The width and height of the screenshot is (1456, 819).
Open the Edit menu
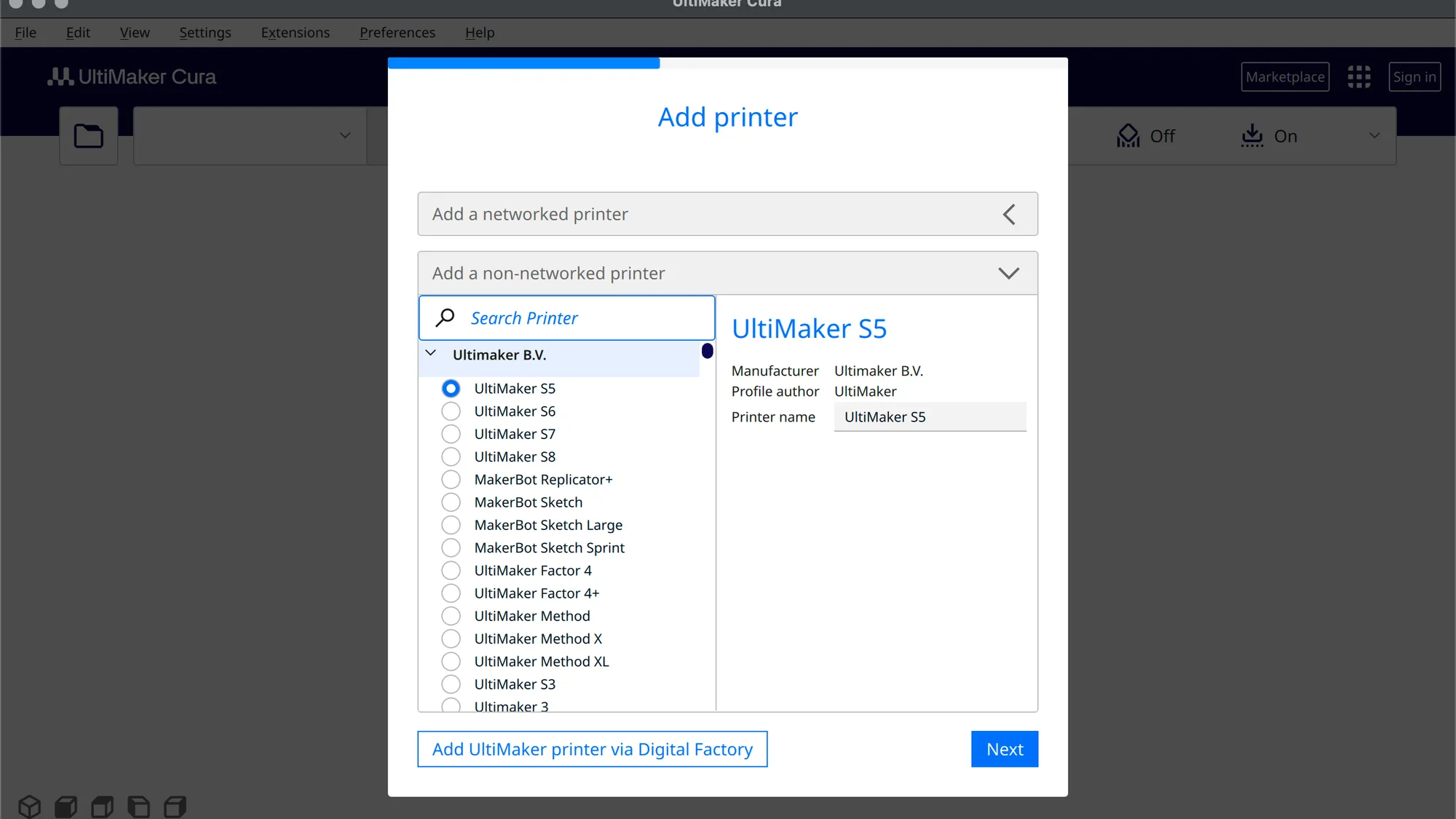78,33
